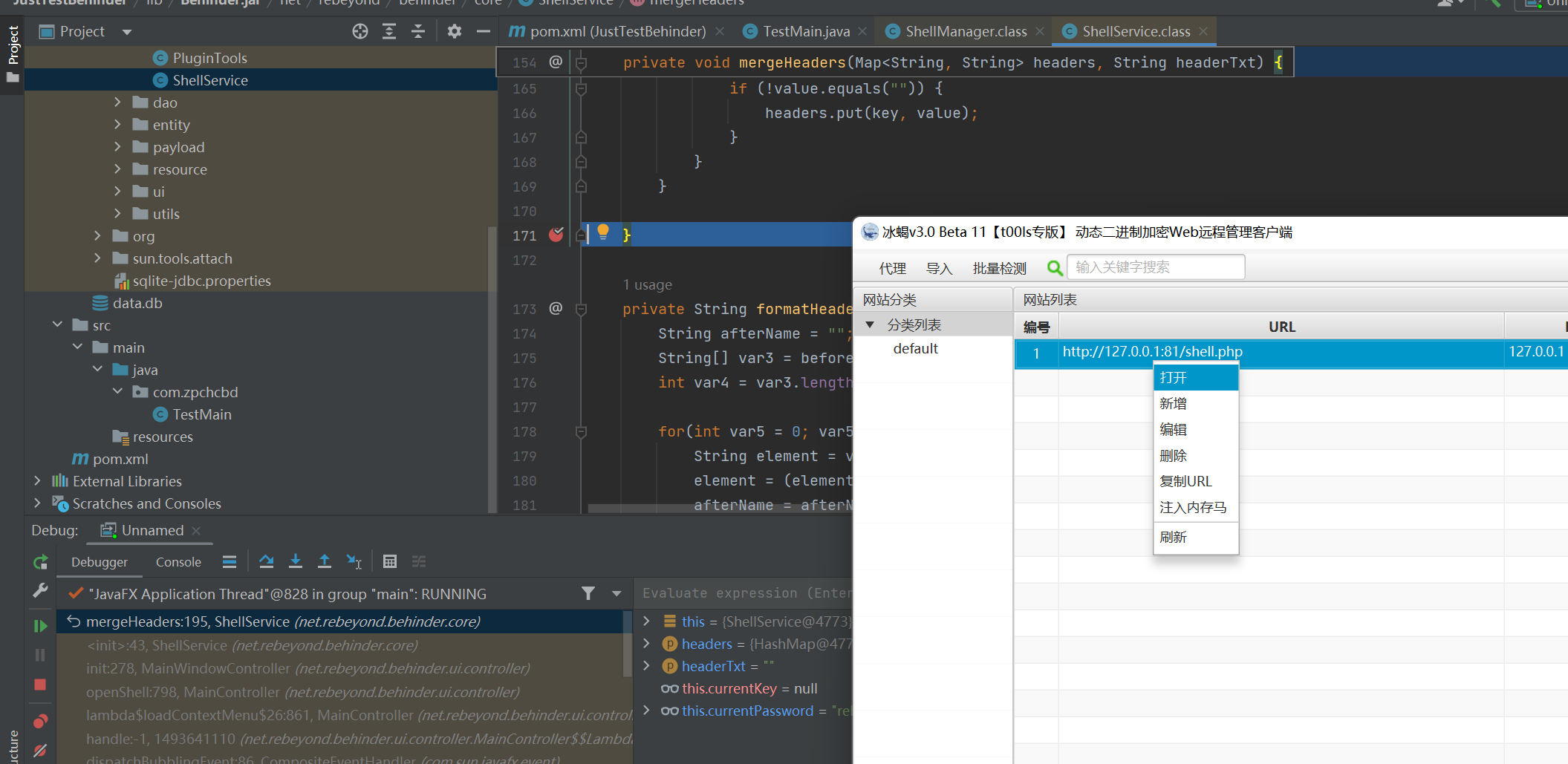Click the Trace Current Stream Chain icon
The image size is (1568, 764).
click(x=419, y=561)
